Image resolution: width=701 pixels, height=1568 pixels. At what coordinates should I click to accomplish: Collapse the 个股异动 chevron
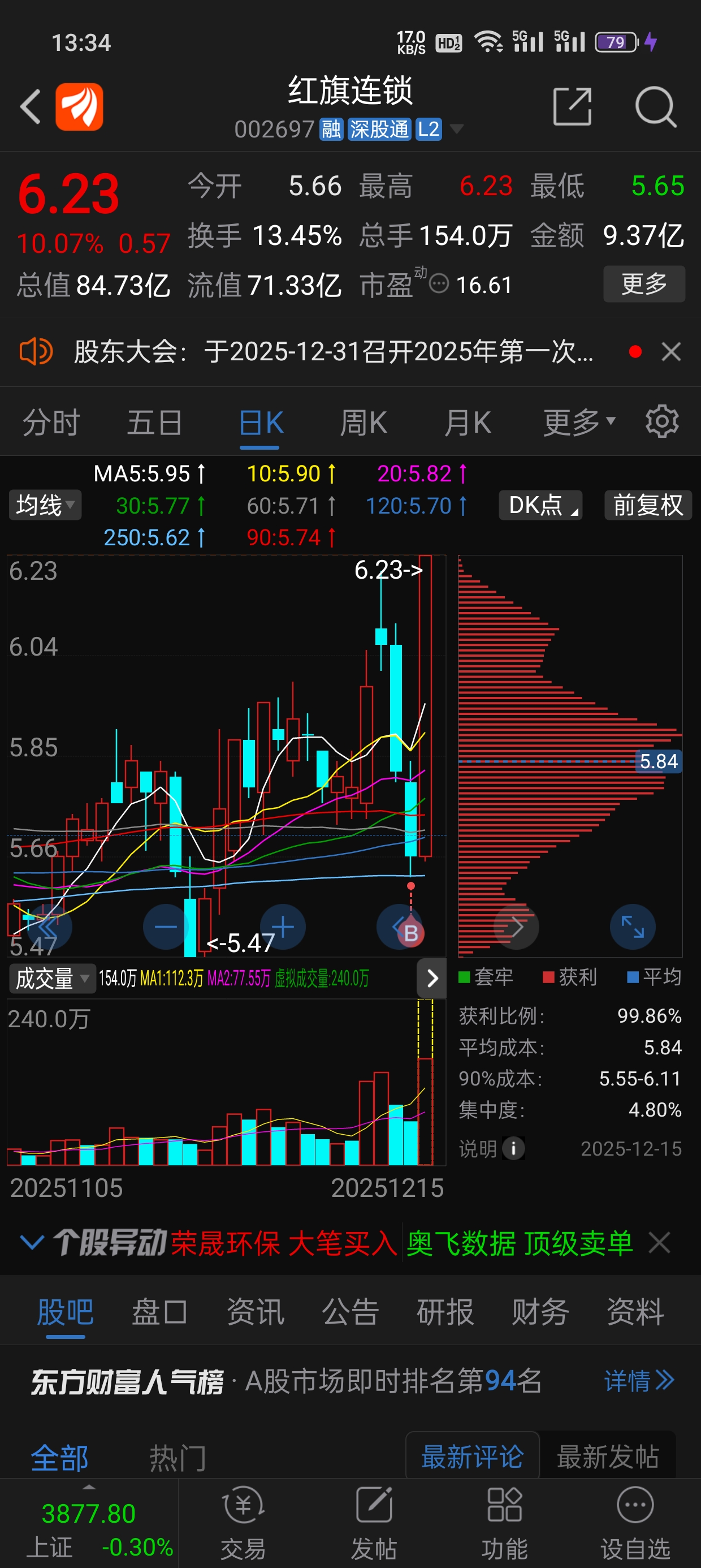point(32,1242)
